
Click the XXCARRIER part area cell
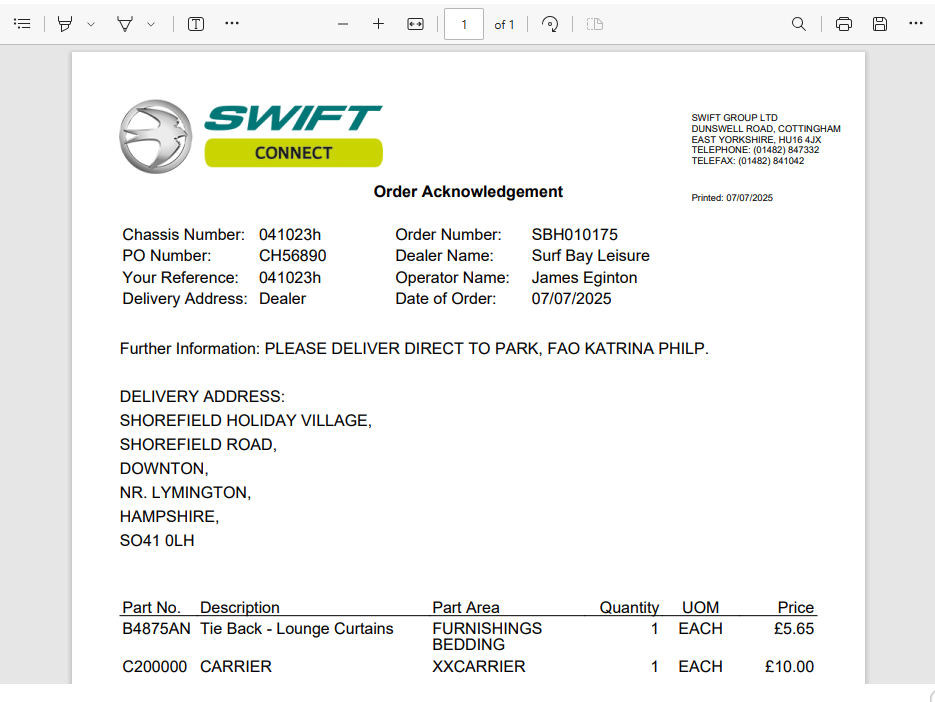pos(479,667)
